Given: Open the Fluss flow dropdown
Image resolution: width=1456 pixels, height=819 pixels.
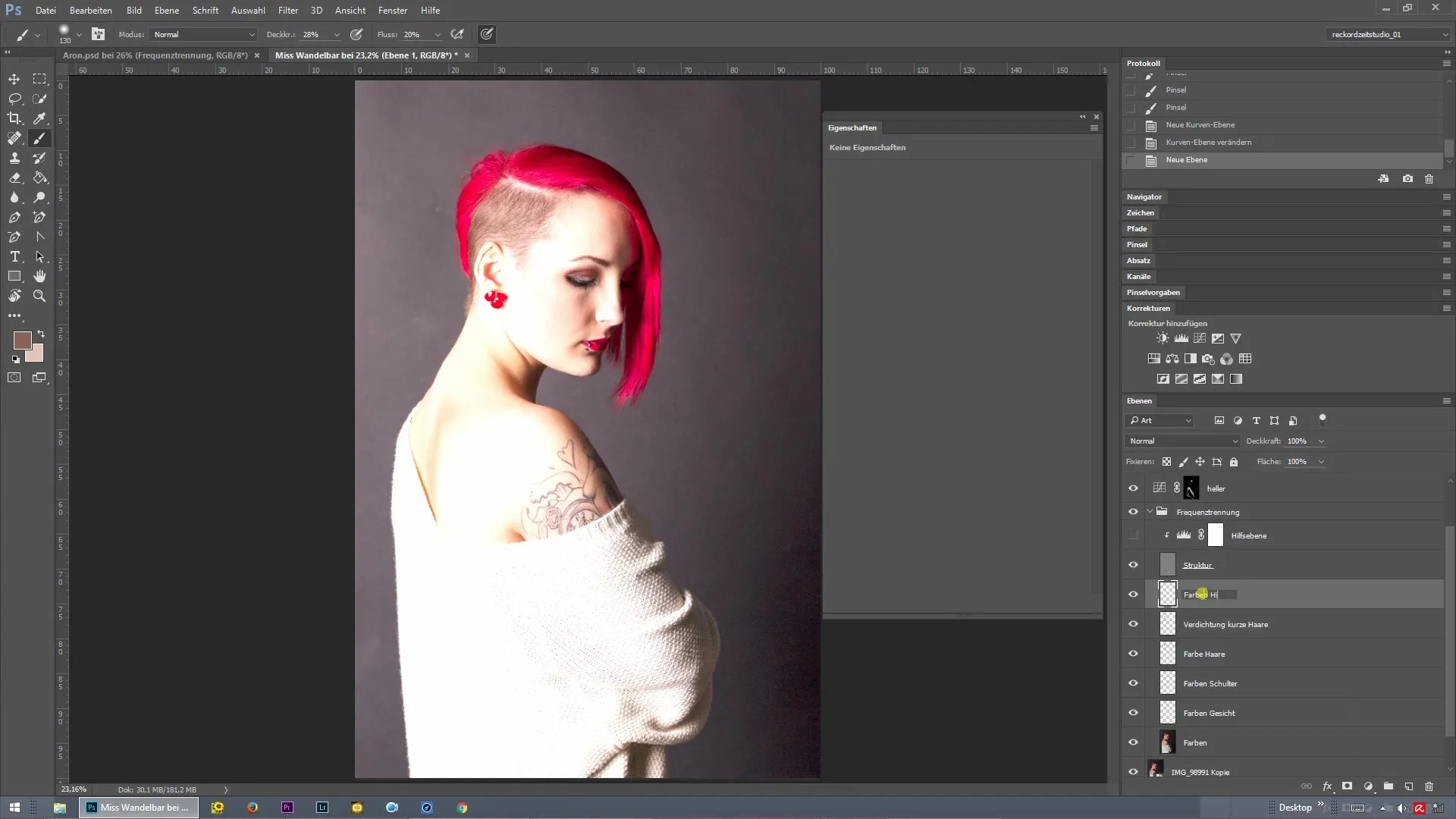Looking at the screenshot, I should coord(438,35).
